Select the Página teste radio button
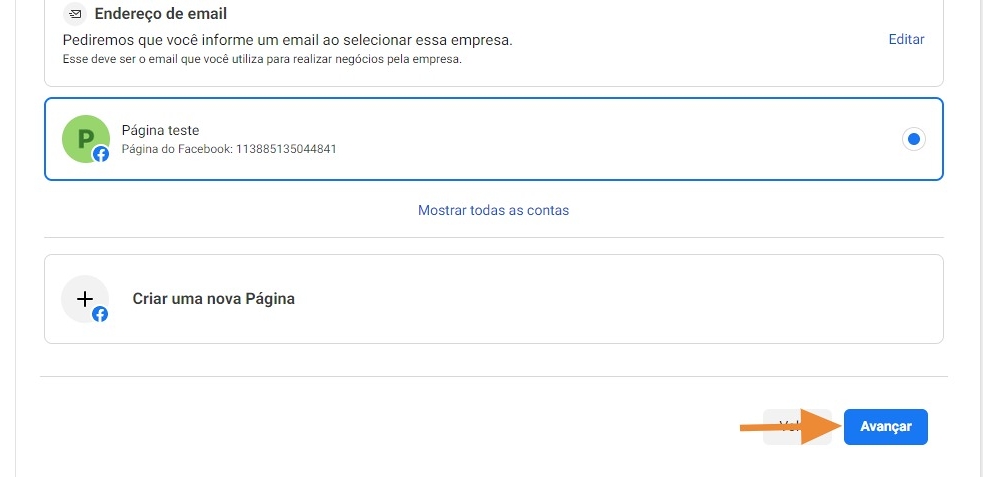 (x=913, y=139)
